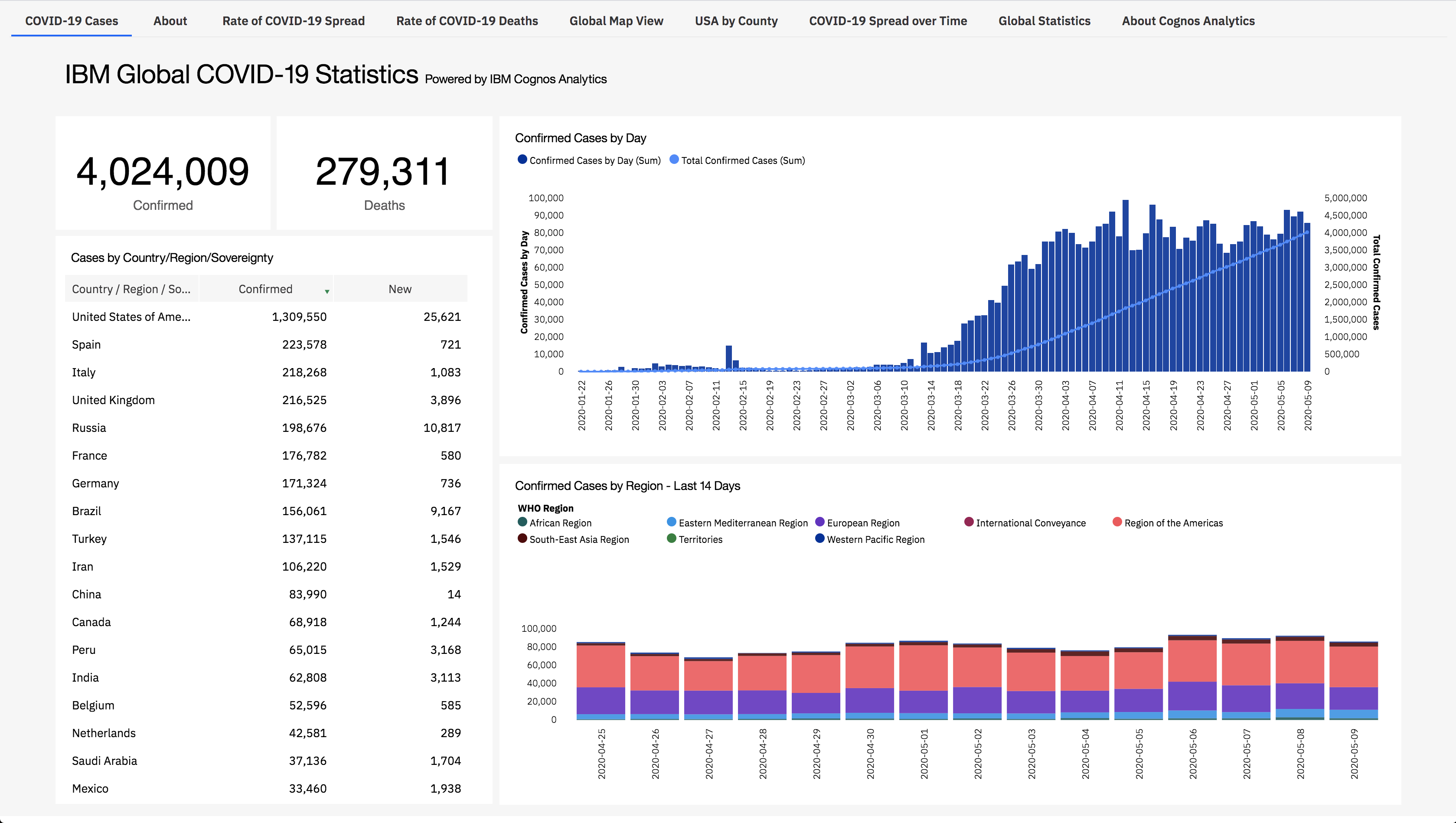Image resolution: width=1456 pixels, height=823 pixels.
Task: Select the COVID-19 Cases tab
Action: point(72,21)
